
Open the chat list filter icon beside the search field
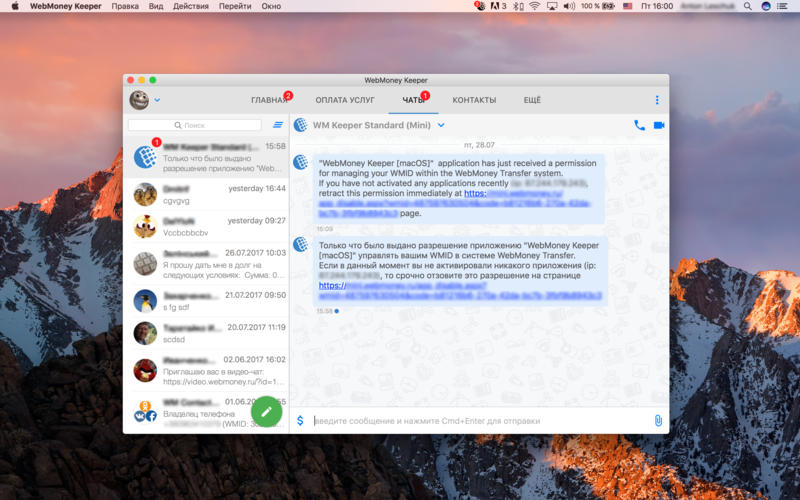(x=278, y=124)
